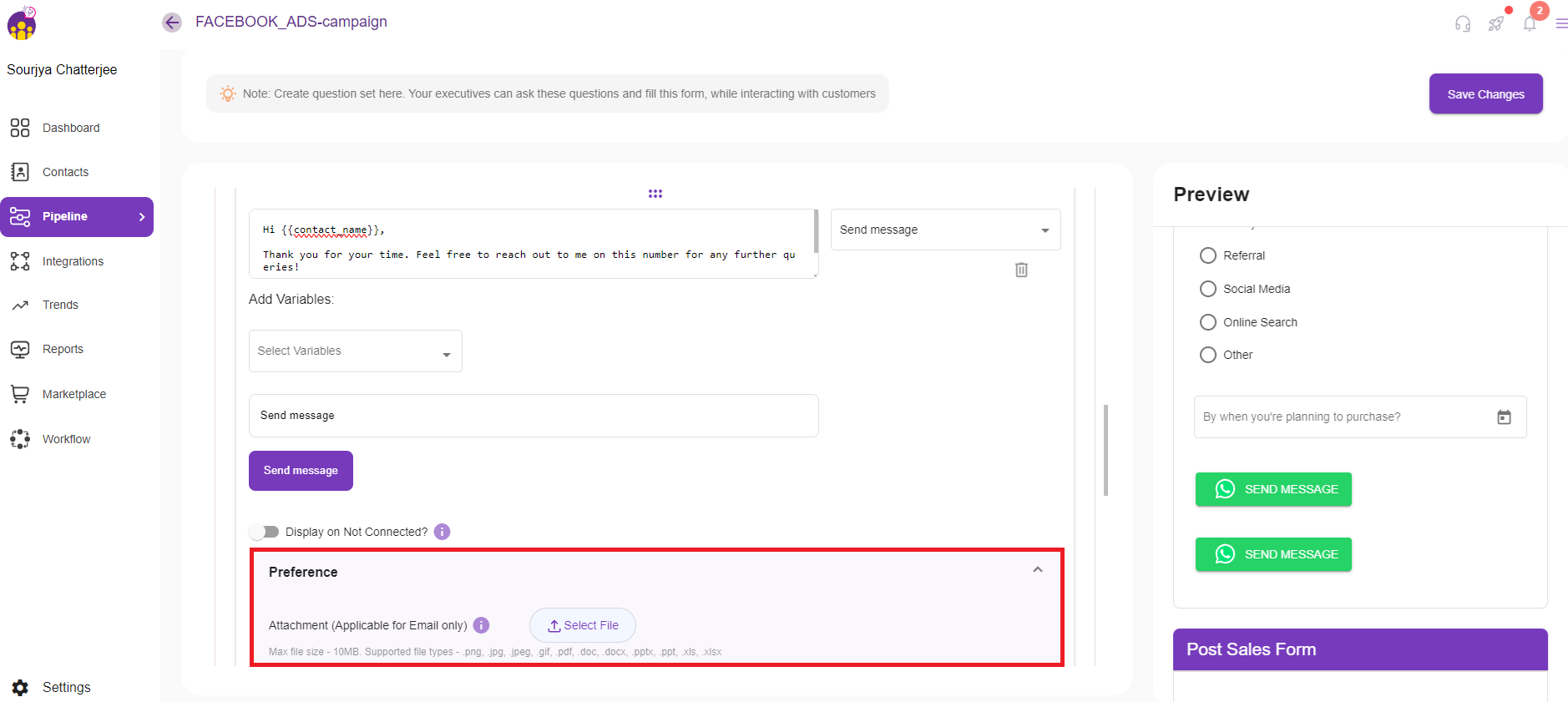Click the back arrow beside campaign title

[x=172, y=23]
